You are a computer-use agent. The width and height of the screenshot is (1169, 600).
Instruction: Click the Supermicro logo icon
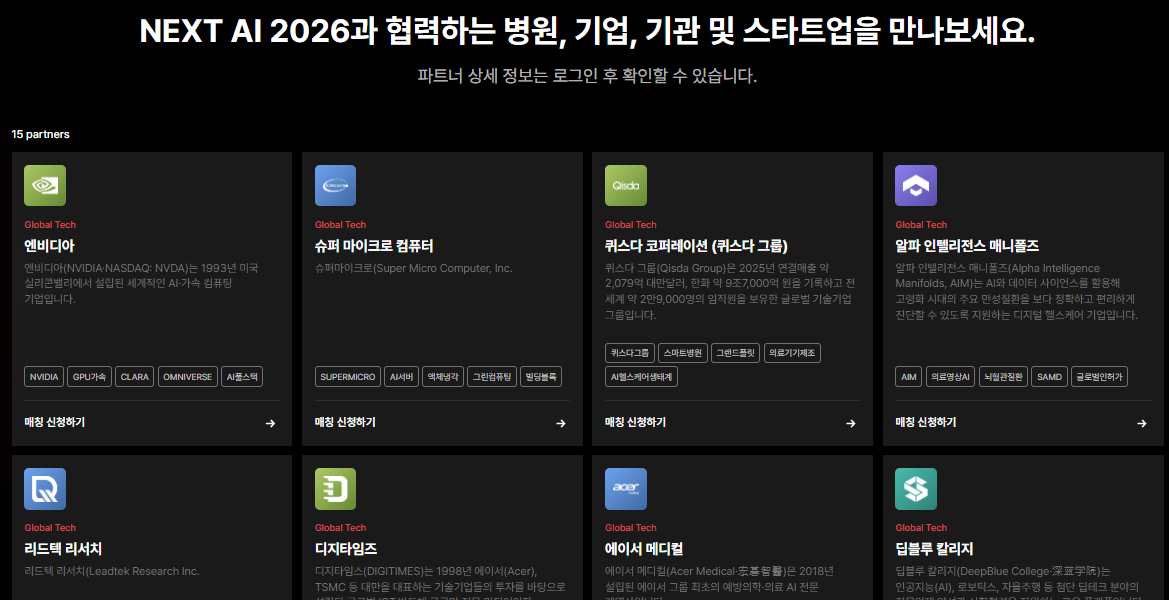pos(335,186)
